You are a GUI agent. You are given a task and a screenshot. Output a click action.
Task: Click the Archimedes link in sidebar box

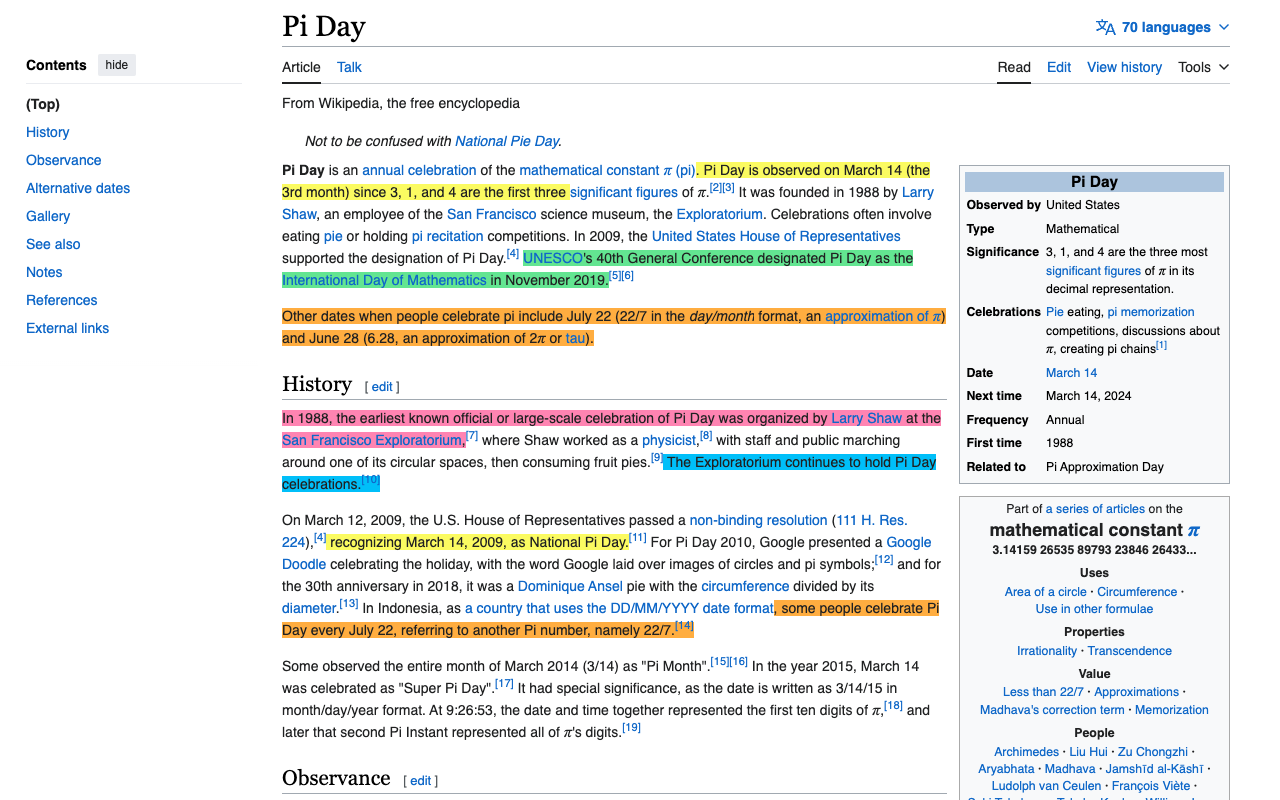pos(1026,752)
